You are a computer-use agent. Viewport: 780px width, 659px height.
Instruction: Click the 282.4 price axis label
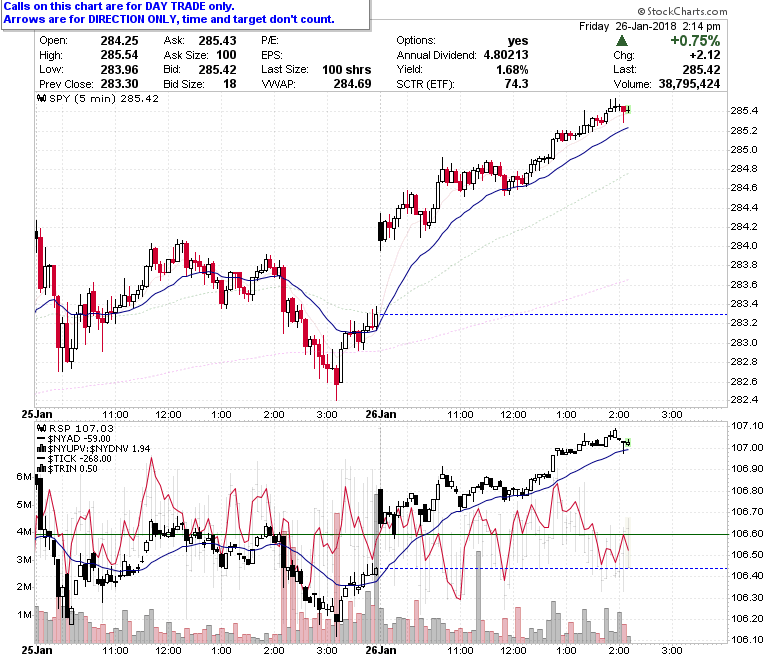(744, 400)
